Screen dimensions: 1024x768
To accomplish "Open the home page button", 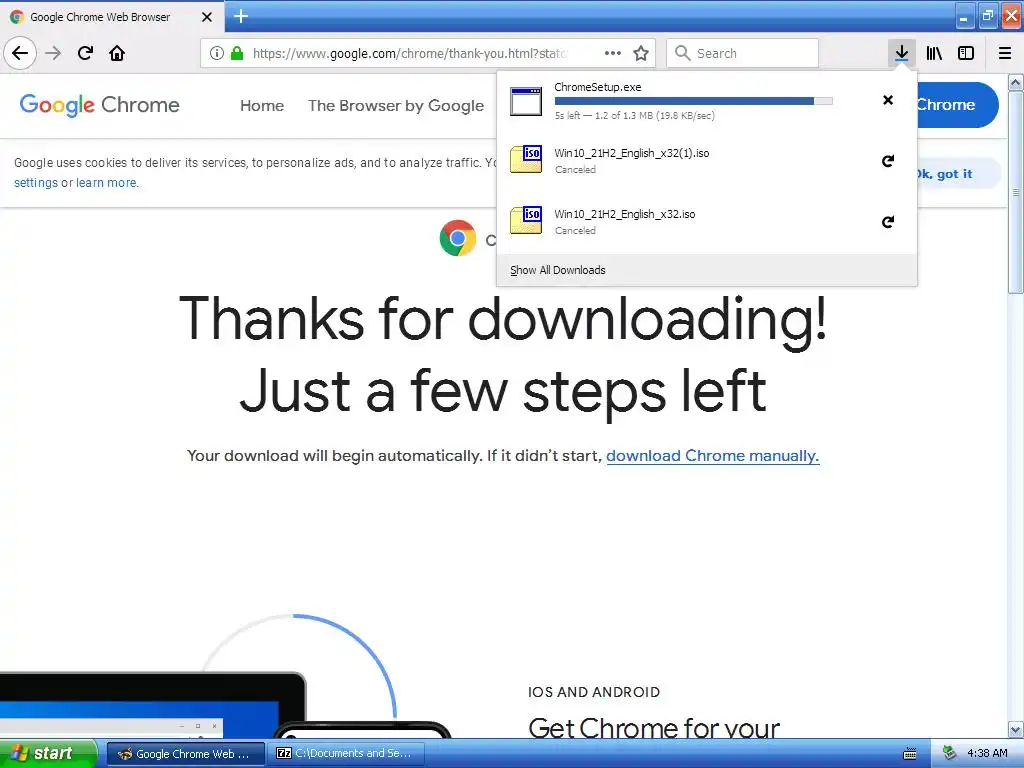I will [x=117, y=53].
